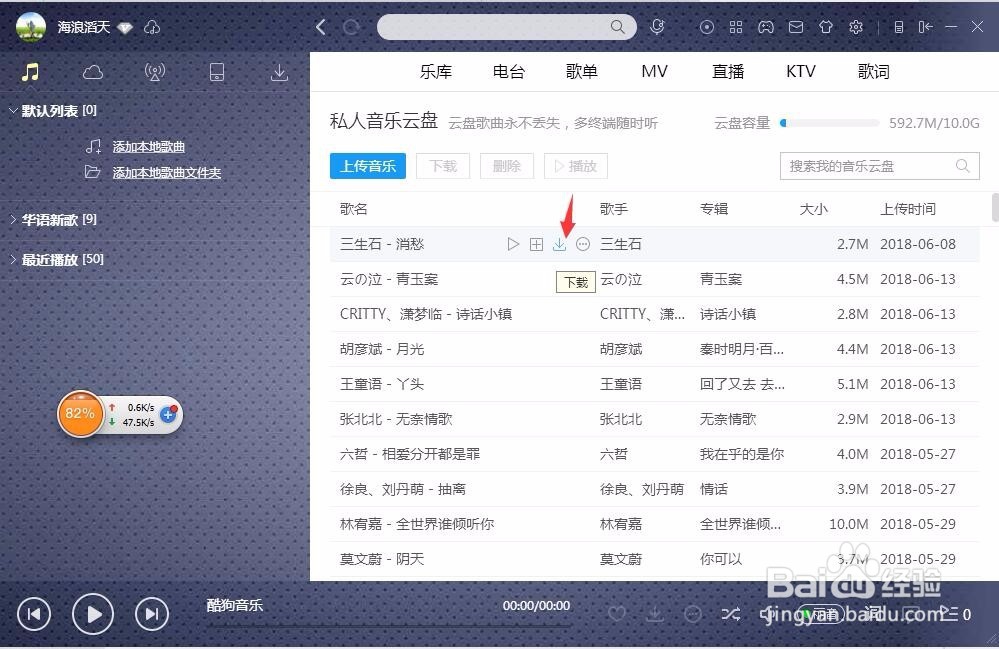Switch to the MV tab
The height and width of the screenshot is (649, 999).
(654, 71)
